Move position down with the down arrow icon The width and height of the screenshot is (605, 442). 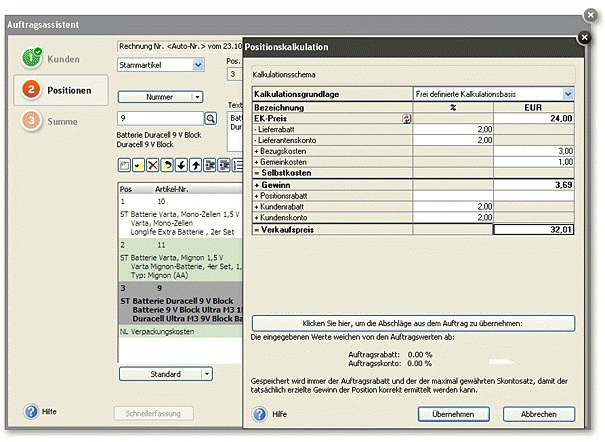(x=181, y=165)
